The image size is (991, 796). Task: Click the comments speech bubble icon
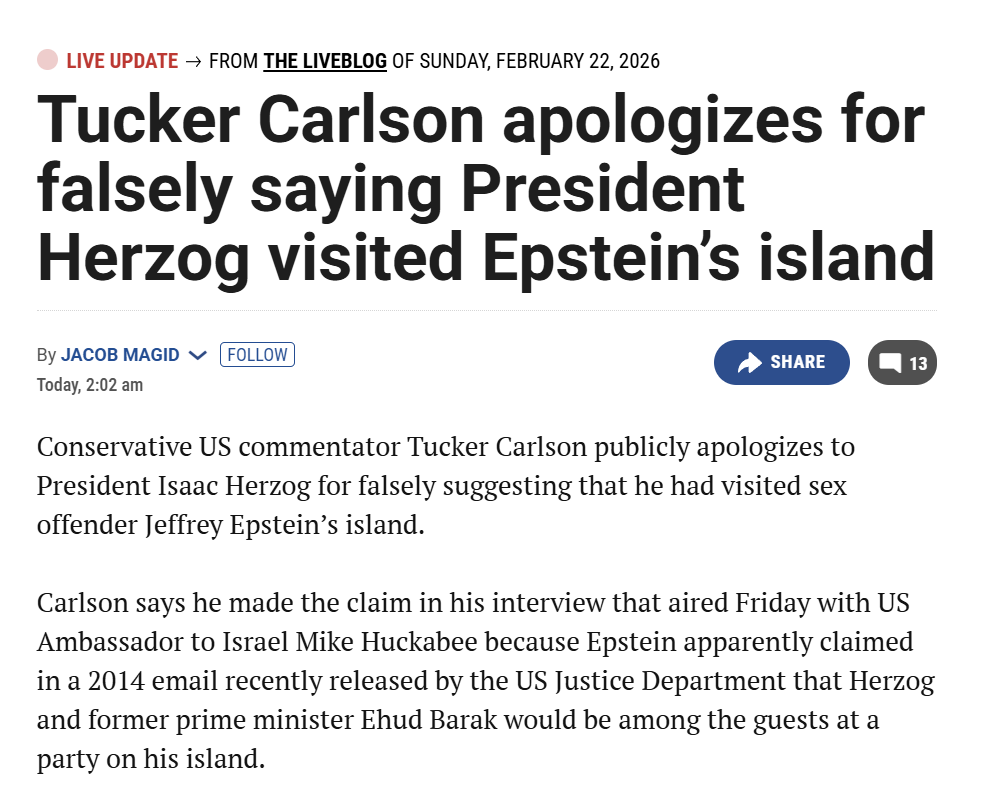click(x=889, y=364)
